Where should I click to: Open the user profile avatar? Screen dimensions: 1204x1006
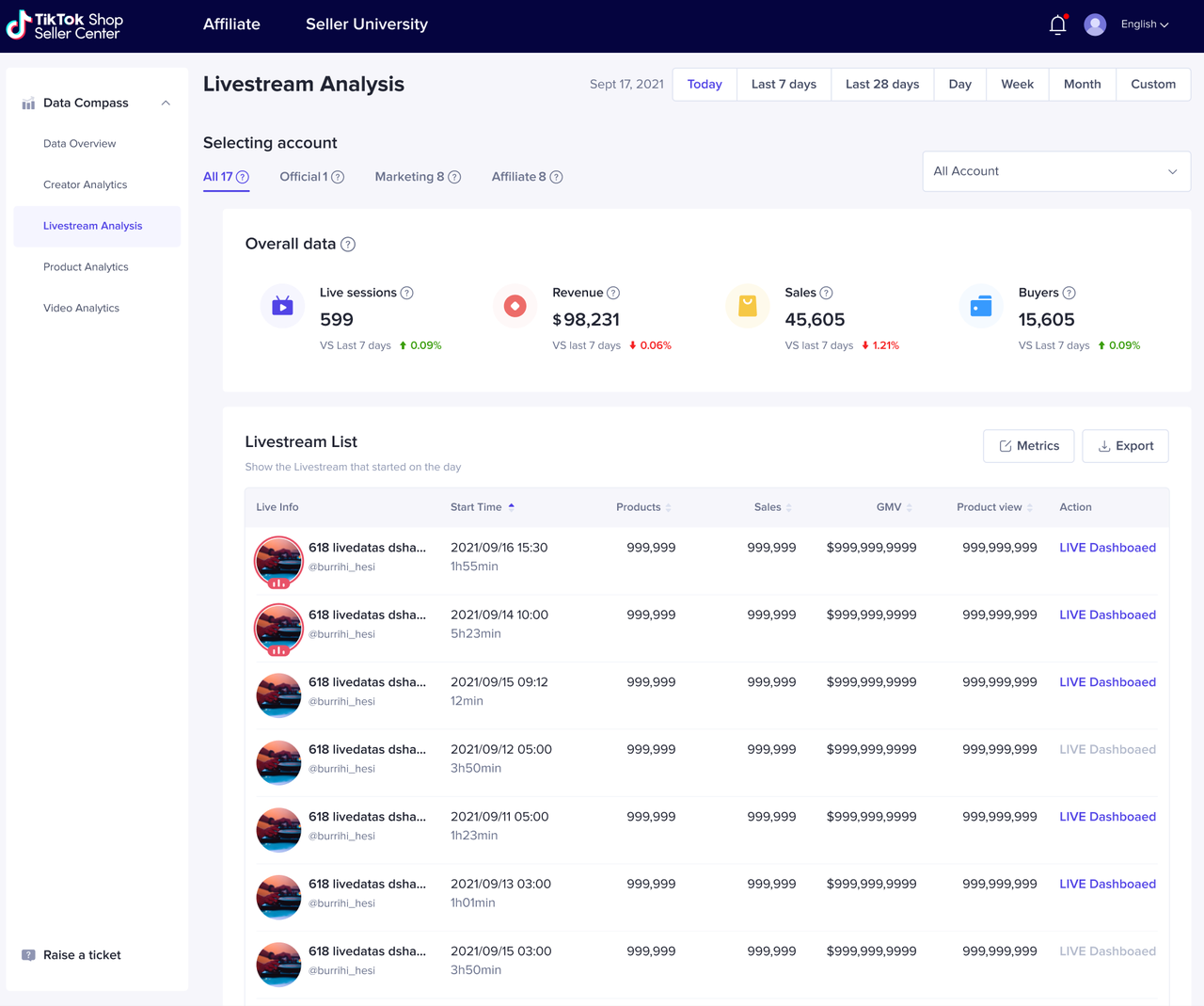click(x=1095, y=25)
